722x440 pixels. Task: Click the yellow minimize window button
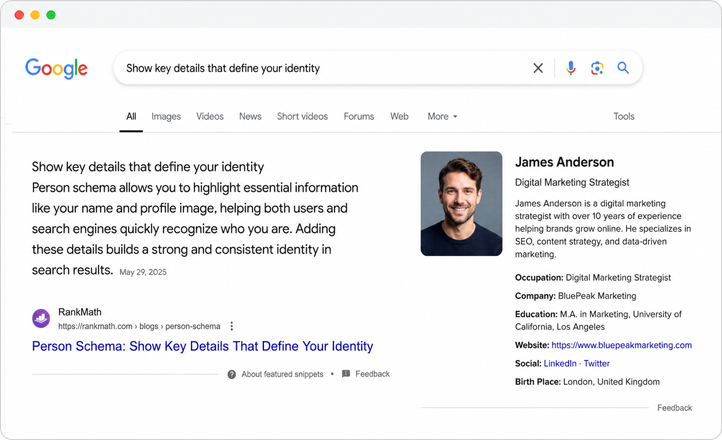coord(35,15)
